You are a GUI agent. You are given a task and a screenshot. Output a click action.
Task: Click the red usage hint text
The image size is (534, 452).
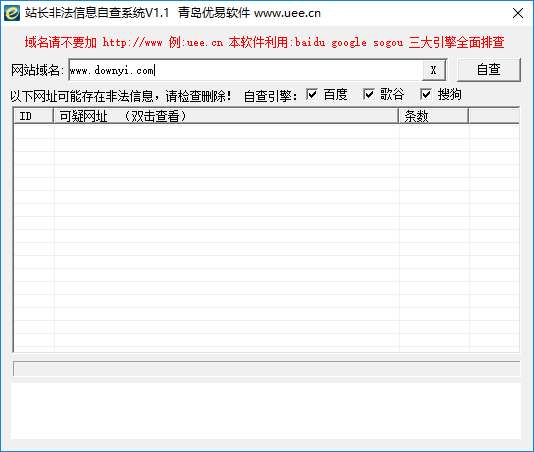pos(264,42)
